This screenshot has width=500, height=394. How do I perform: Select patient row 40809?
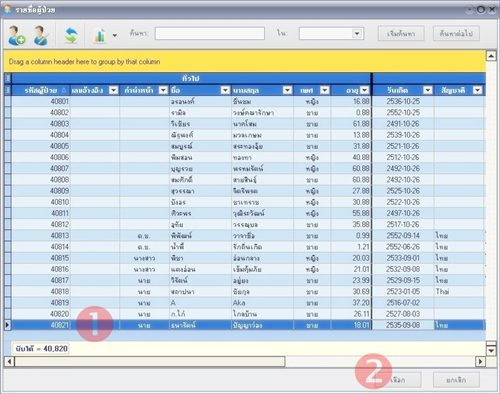point(245,191)
